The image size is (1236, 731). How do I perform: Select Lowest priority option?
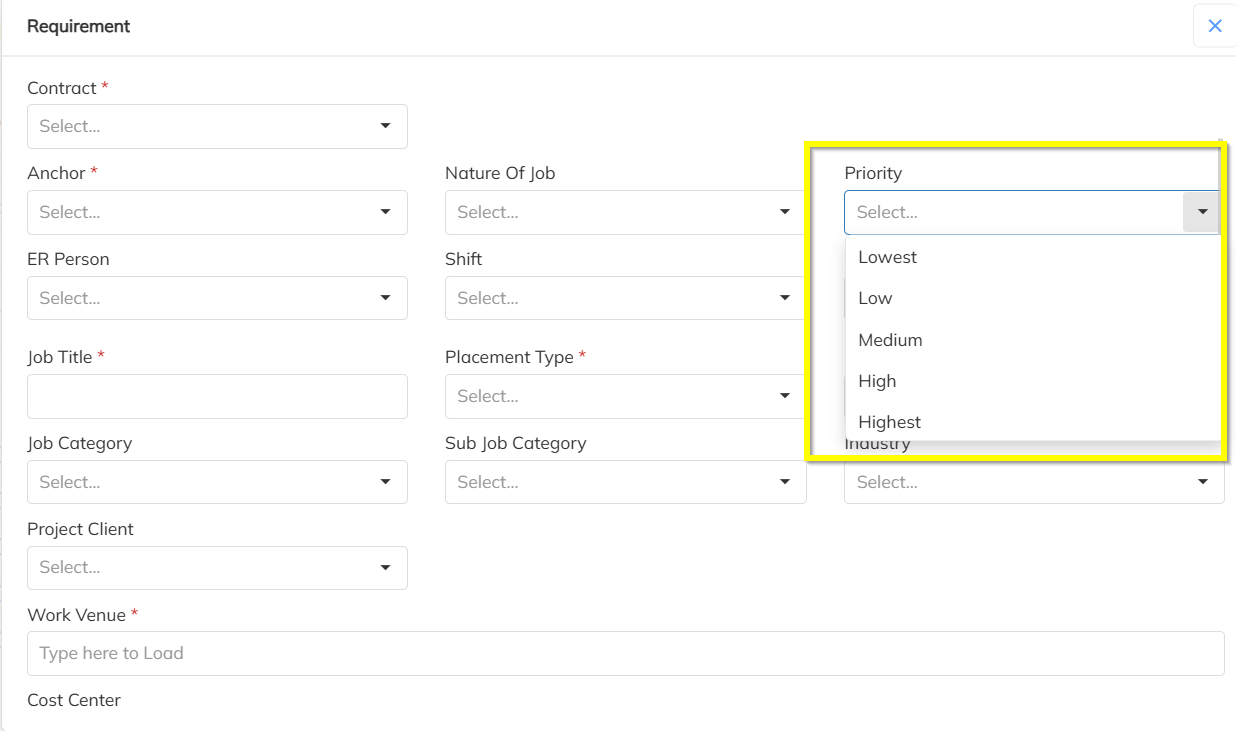click(888, 257)
